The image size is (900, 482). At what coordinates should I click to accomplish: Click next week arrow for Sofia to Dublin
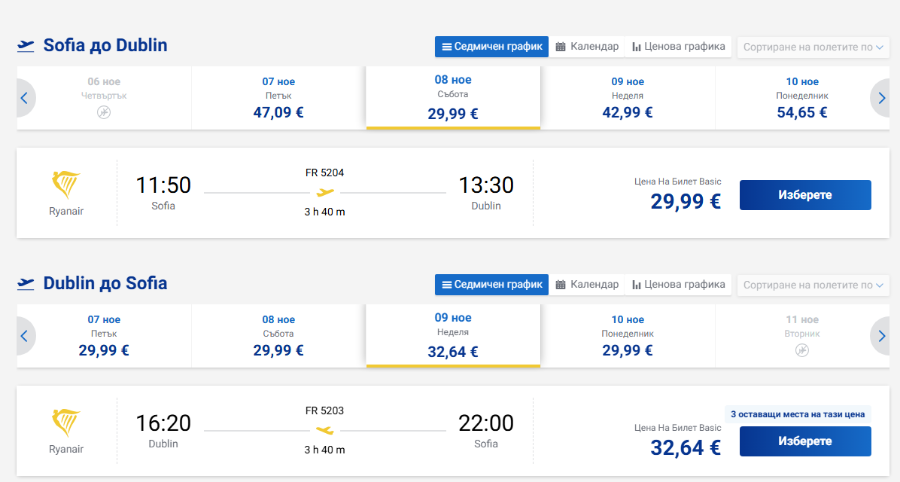tap(880, 98)
